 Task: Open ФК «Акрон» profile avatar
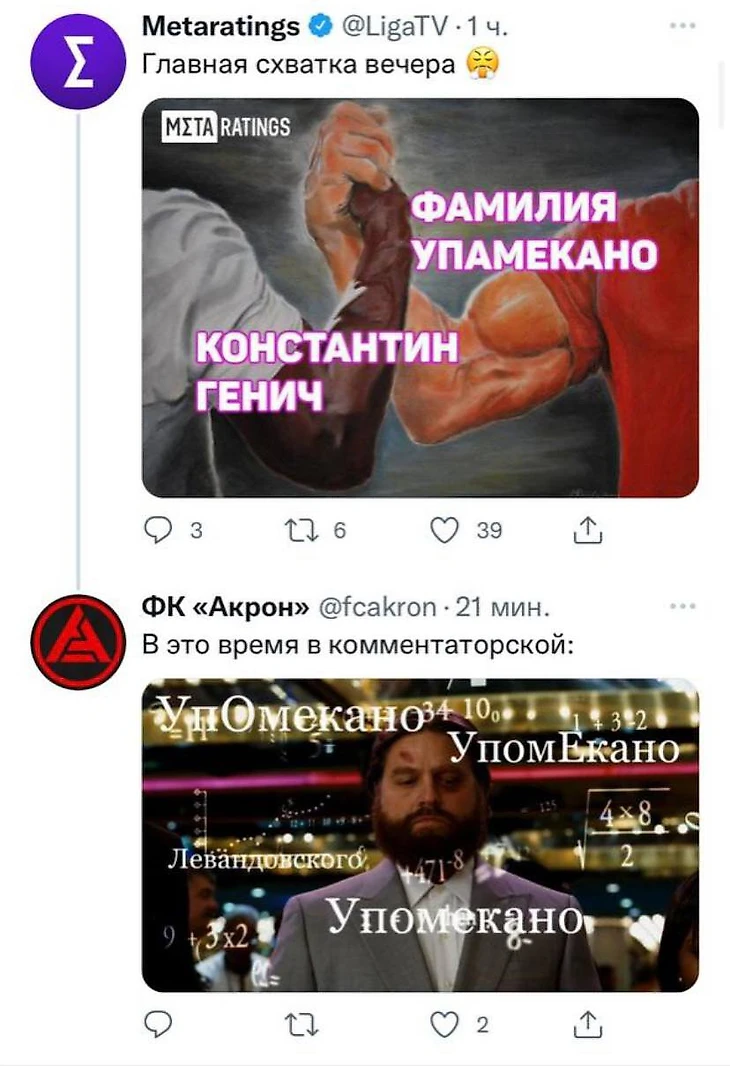pos(78,642)
